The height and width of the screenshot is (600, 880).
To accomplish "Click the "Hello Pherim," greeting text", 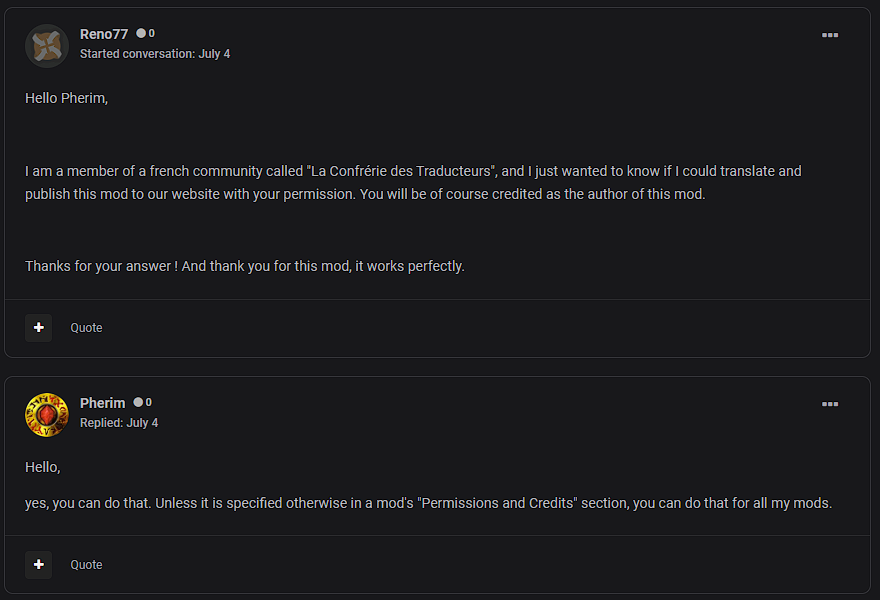I will tap(66, 98).
